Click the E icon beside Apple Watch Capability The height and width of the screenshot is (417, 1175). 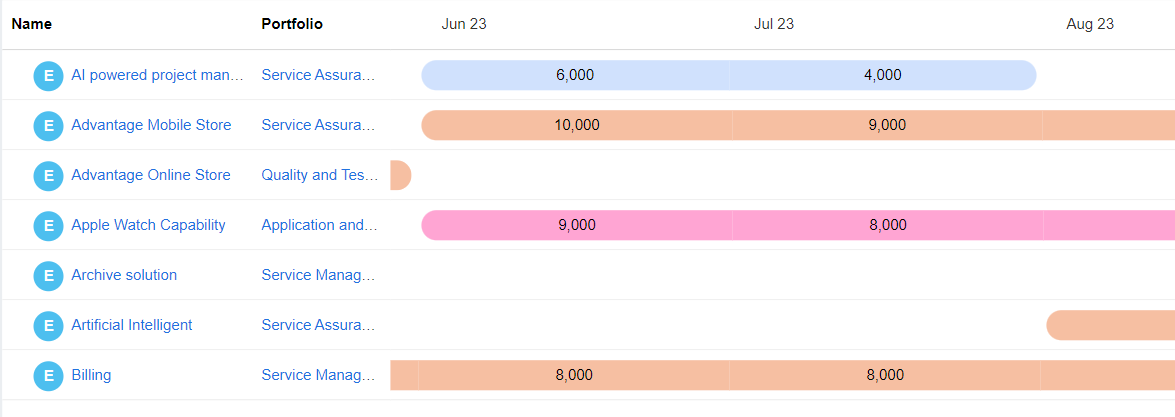pyautogui.click(x=48, y=225)
